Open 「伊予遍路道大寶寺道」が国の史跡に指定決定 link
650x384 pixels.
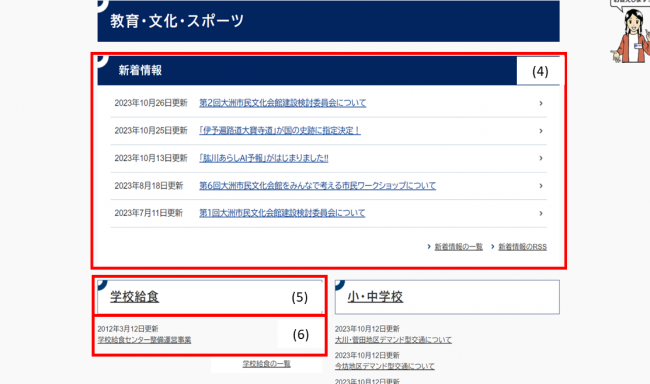coord(280,131)
